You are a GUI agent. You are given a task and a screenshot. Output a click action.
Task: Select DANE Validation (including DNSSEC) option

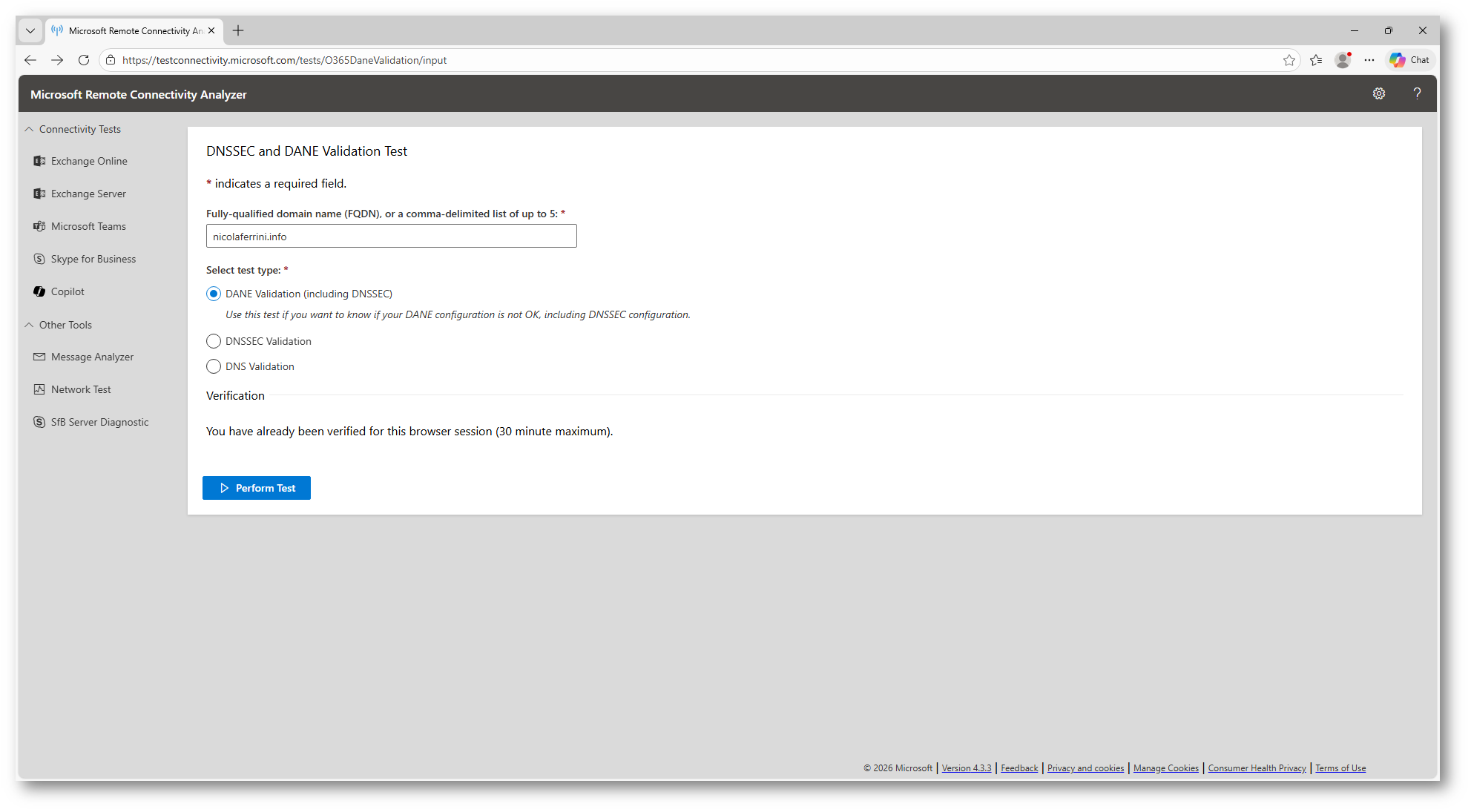[214, 294]
